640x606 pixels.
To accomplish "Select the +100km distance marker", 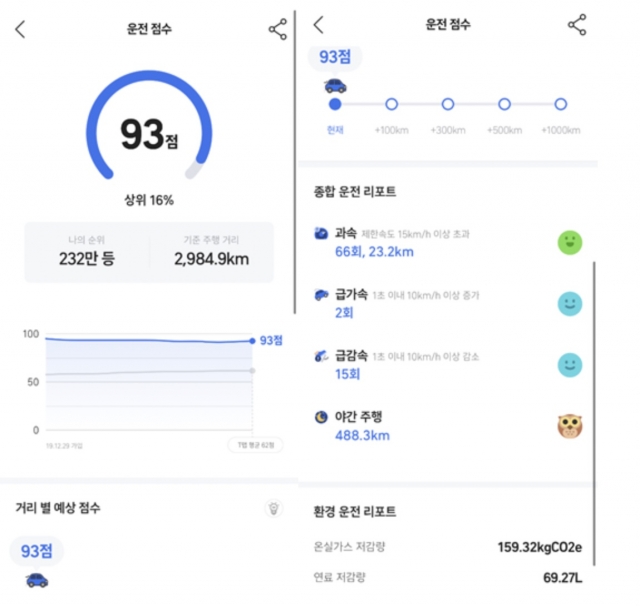I will [x=391, y=104].
